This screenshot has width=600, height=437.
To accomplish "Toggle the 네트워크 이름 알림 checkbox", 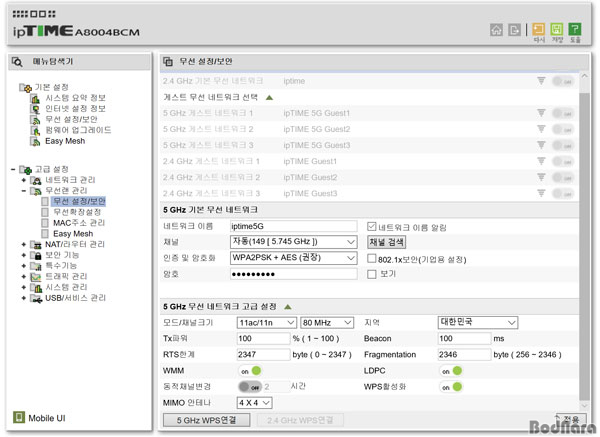I will [x=371, y=227].
